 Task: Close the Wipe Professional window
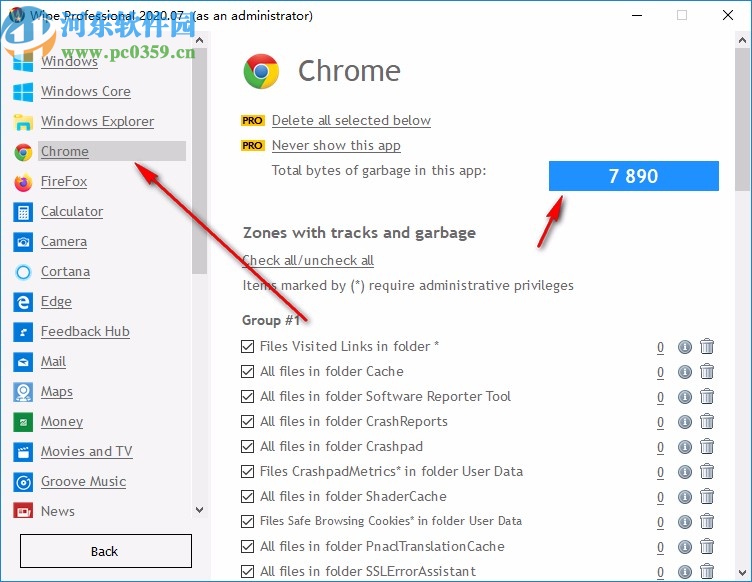[728, 15]
